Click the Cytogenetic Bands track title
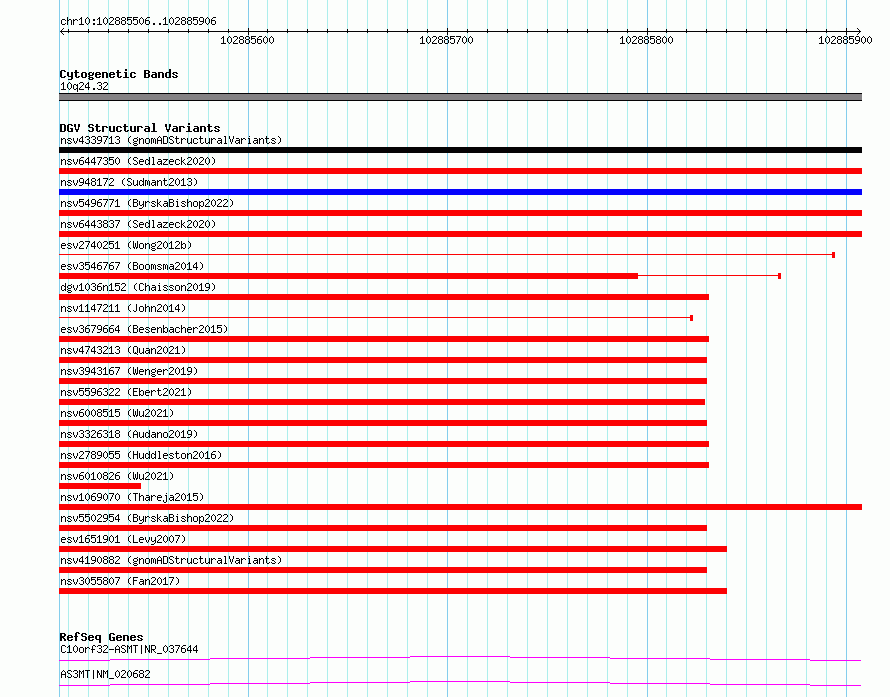 coord(119,74)
